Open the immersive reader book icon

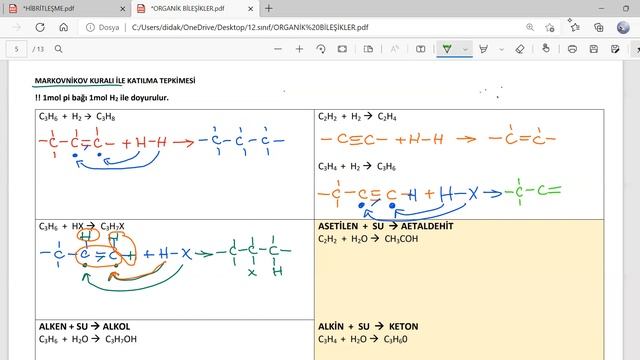420,49
